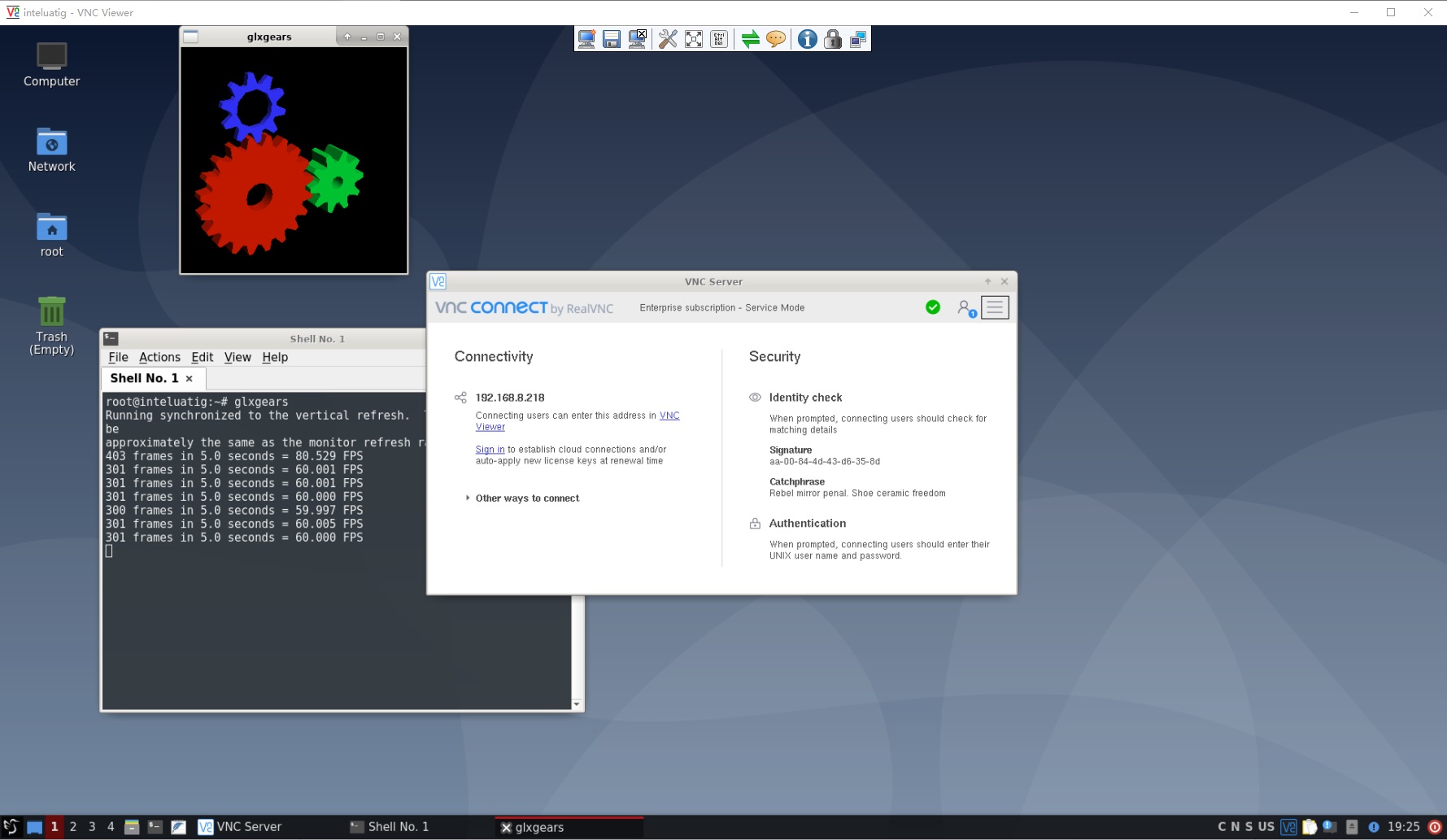The height and width of the screenshot is (840, 1447).
Task: Toggle full screen mode icon
Action: point(694,39)
